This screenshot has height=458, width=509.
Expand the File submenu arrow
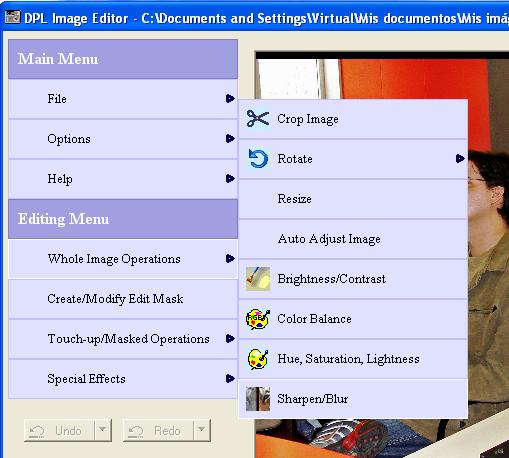pos(230,99)
